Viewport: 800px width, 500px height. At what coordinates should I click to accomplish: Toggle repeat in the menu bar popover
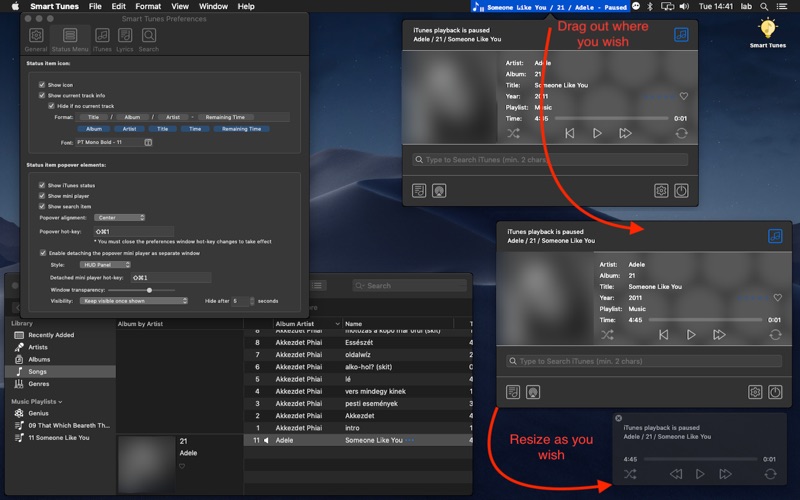[681, 134]
